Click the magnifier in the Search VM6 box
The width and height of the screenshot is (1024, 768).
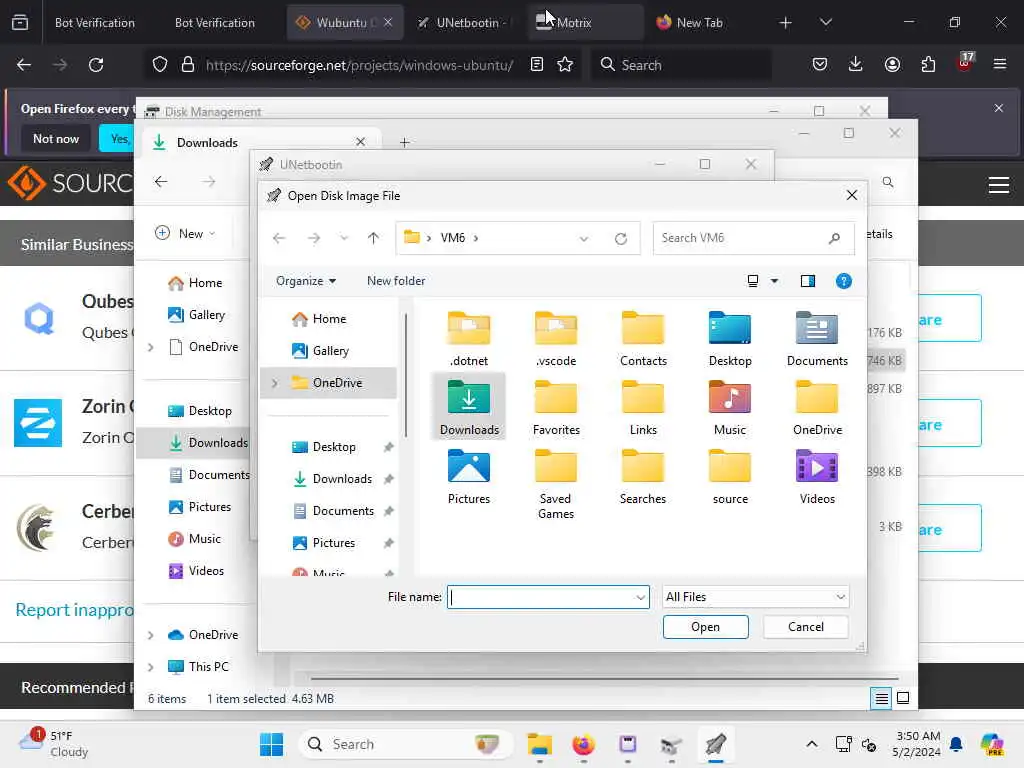click(x=834, y=238)
